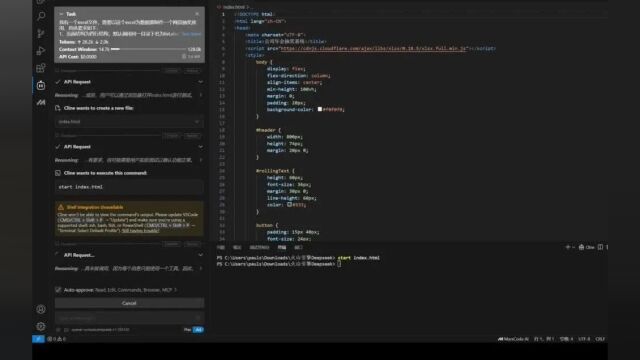Select the Terminal tab in bottom panel
Screen dimensions: 640x360
point(282,247)
